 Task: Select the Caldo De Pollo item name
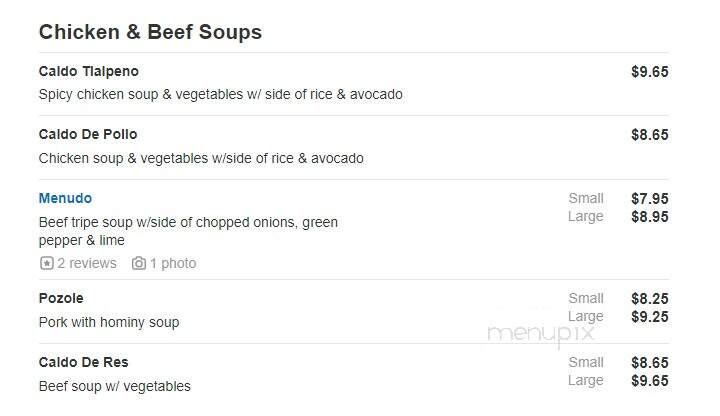click(x=88, y=135)
